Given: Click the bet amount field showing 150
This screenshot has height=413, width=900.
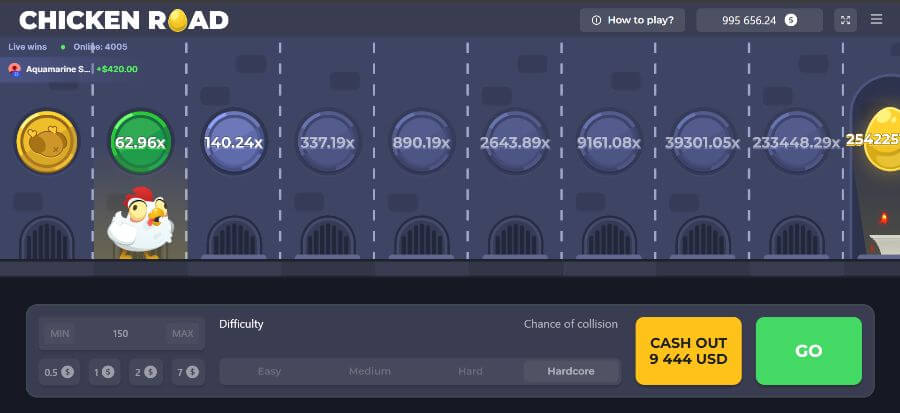Looking at the screenshot, I should click(121, 333).
